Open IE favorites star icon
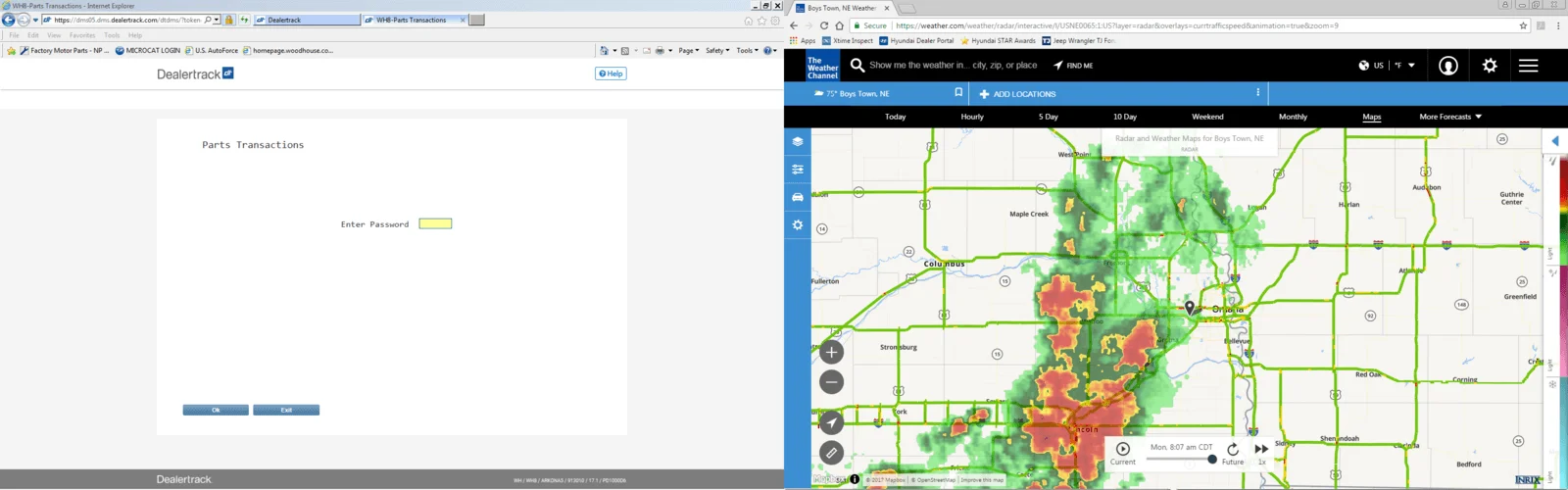This screenshot has height=490, width=1568. (761, 21)
